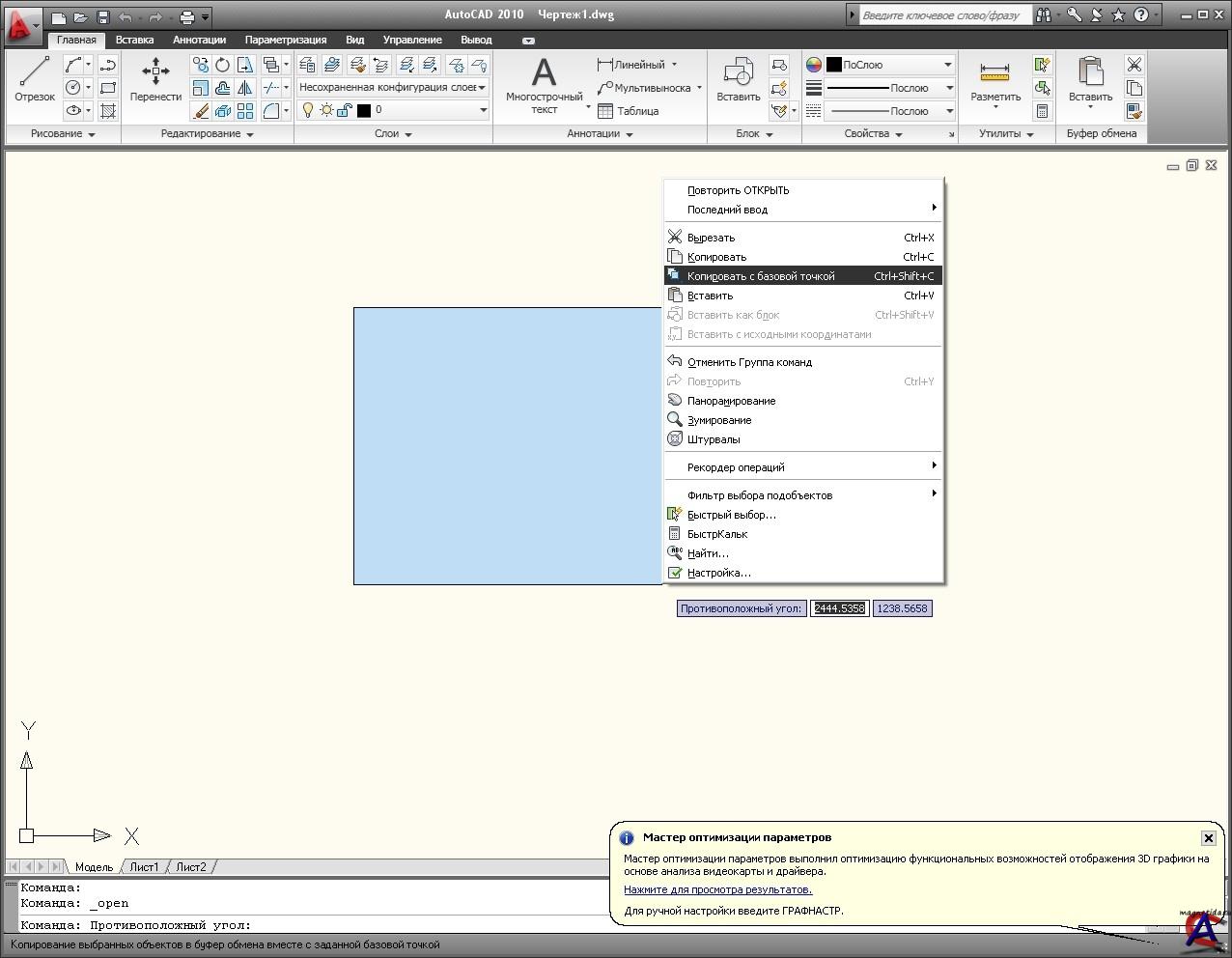1232x958 pixels.
Task: Close the Мастер оптимизации параметров notification
Action: point(1208,837)
